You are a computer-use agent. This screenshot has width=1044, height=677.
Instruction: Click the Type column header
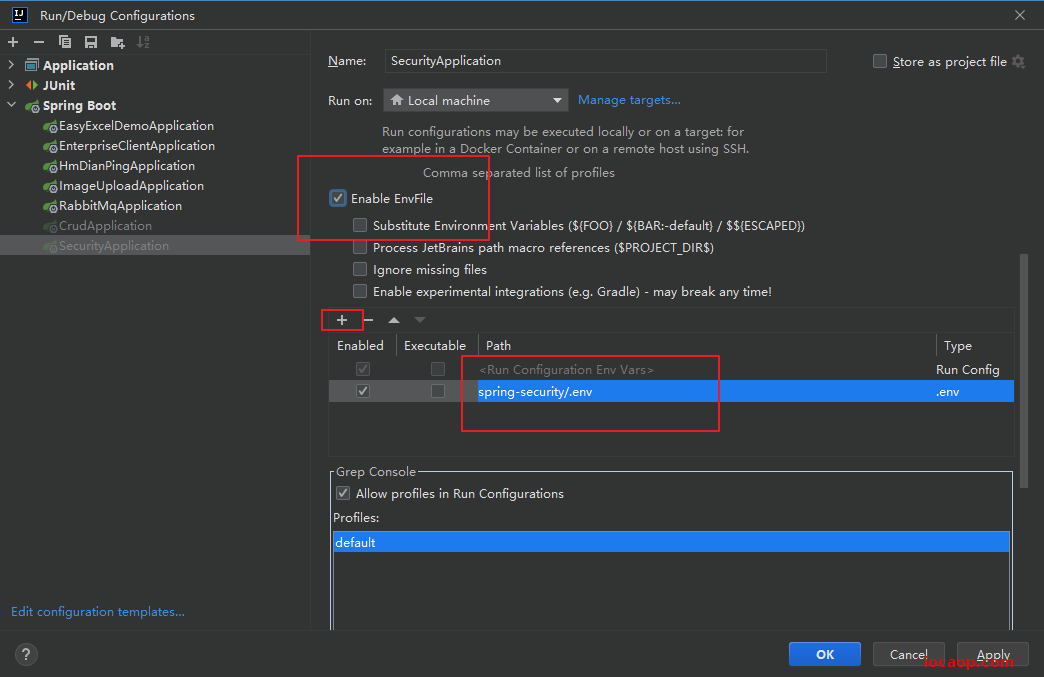coord(975,345)
